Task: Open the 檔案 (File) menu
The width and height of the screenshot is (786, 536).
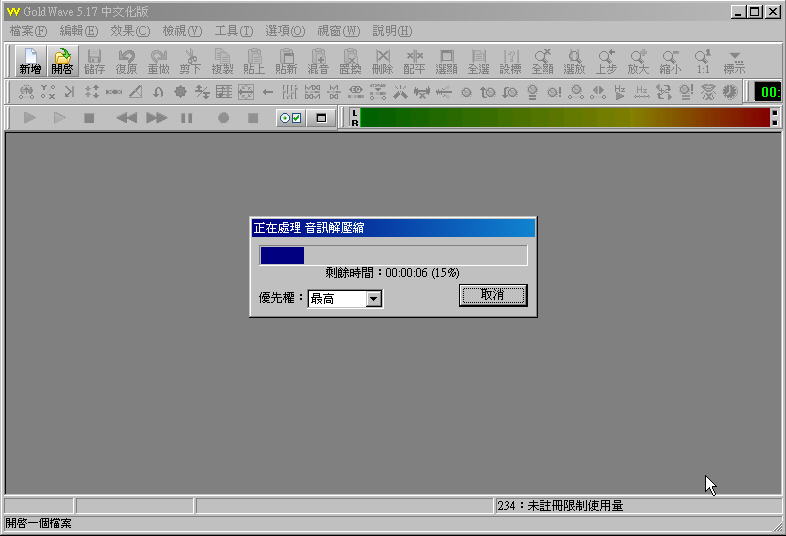Action: (x=28, y=31)
